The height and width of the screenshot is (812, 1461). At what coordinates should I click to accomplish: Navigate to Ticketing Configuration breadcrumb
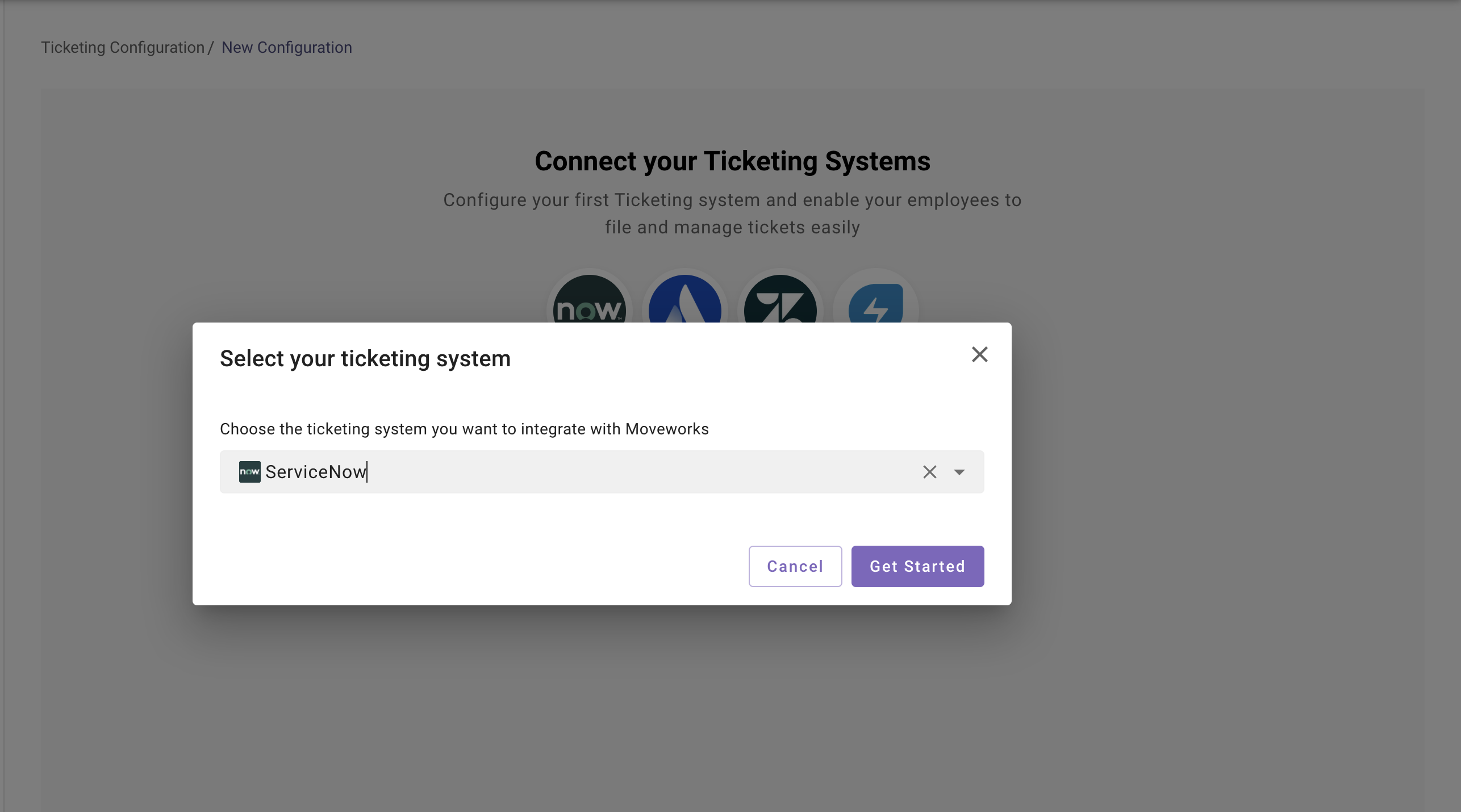click(x=123, y=48)
